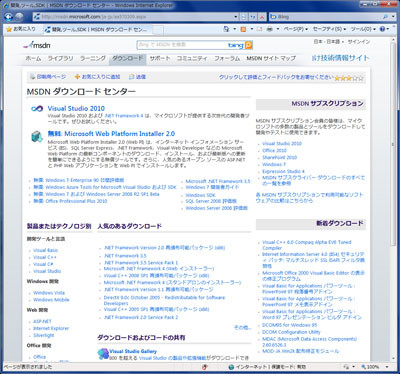Viewport: 400px width, 374px height.
Task: Open the Silverlight link
Action: tap(44, 335)
